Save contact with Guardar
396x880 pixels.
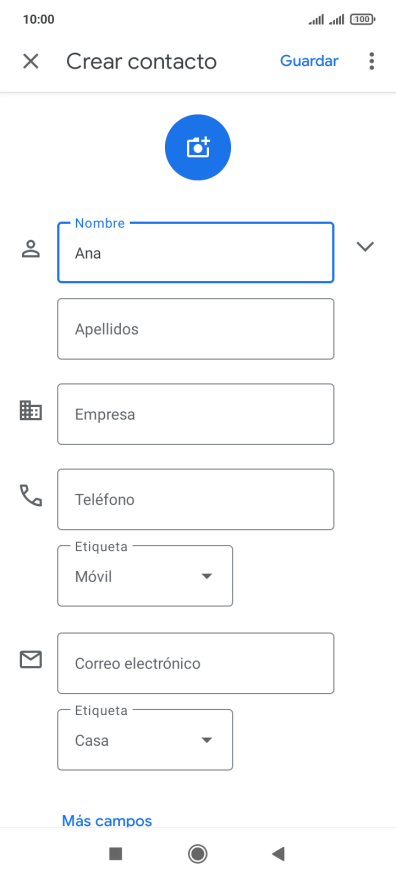(309, 61)
